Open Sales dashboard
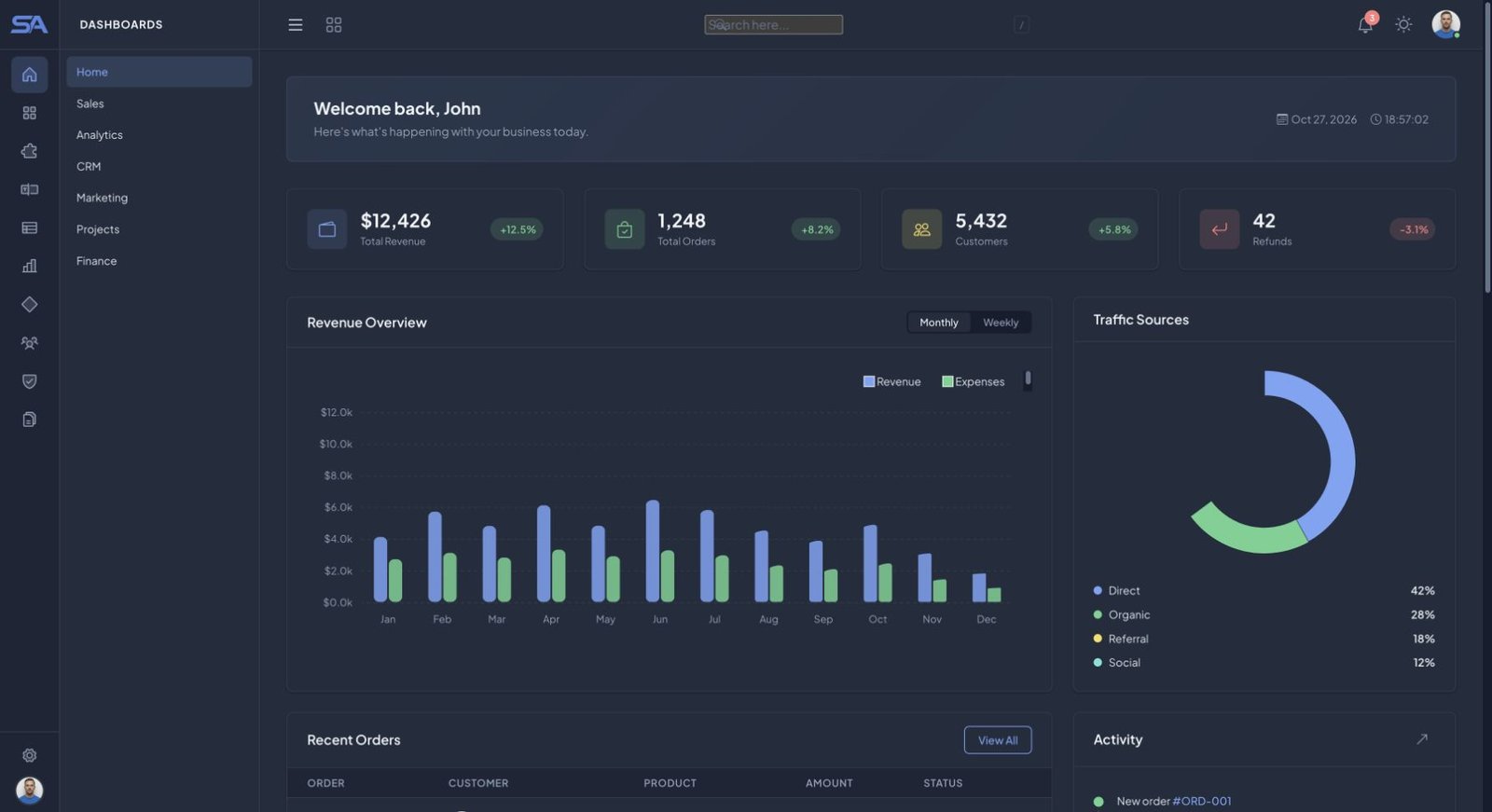This screenshot has width=1492, height=812. [159, 103]
